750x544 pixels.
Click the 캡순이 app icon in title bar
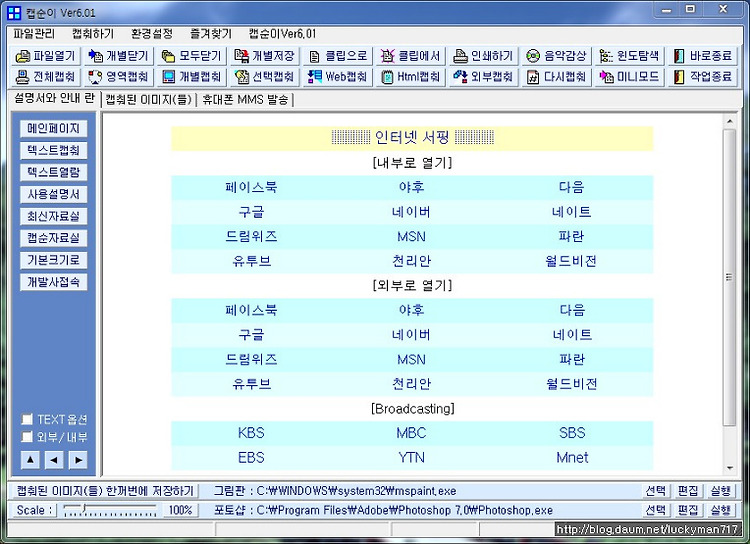14,13
